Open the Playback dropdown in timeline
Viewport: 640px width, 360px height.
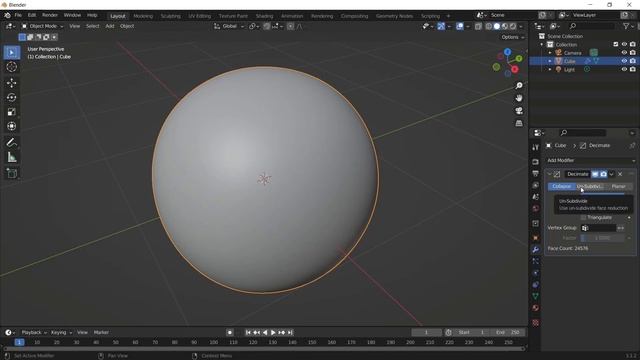34,333
